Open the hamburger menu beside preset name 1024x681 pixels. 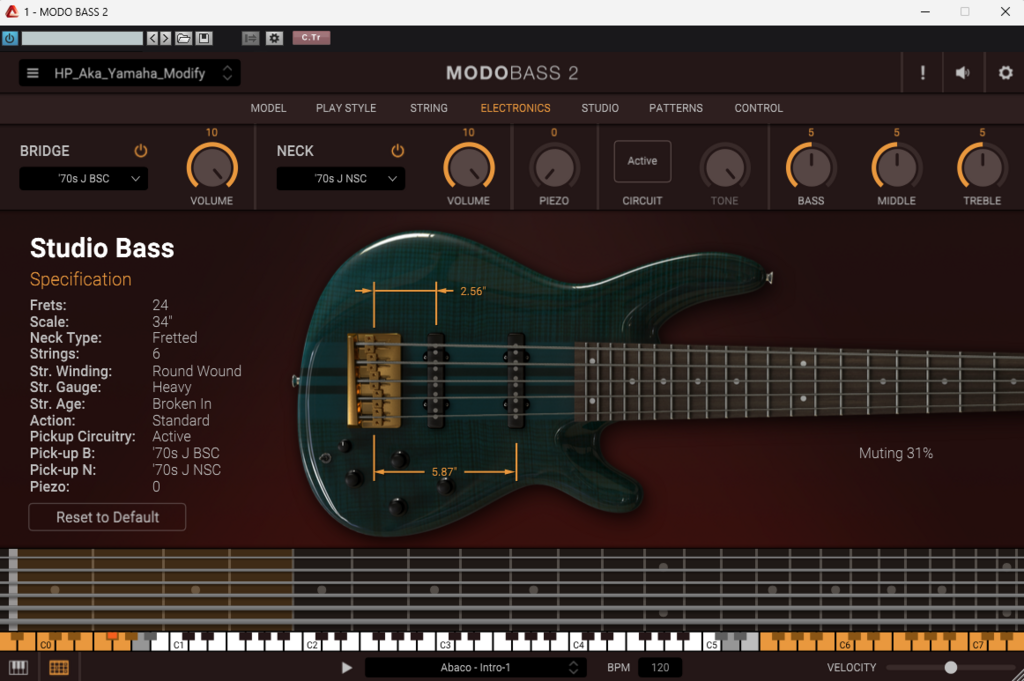click(x=33, y=73)
